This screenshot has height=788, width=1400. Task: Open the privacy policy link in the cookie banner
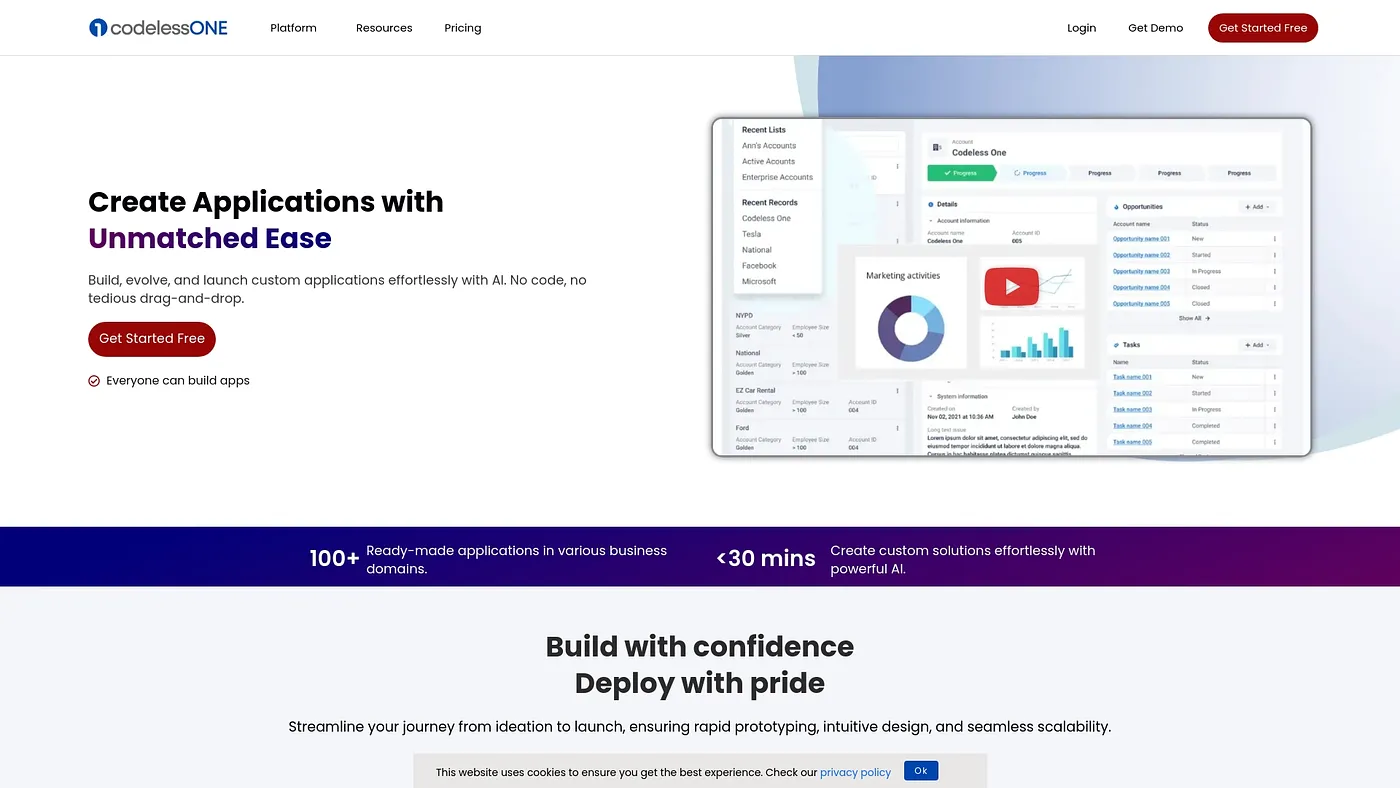(x=855, y=772)
